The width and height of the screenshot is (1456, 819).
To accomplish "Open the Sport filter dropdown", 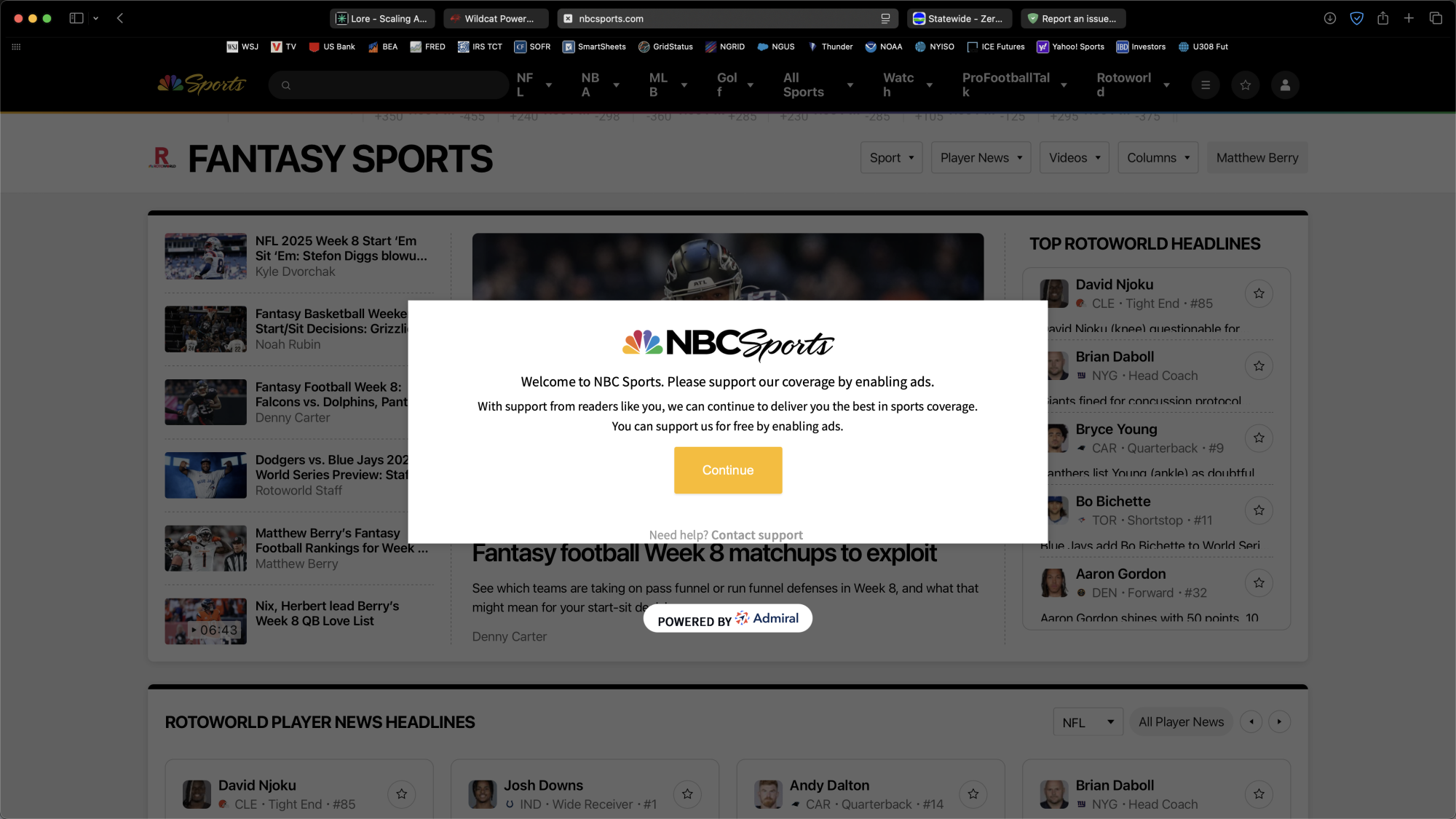I will (892, 158).
